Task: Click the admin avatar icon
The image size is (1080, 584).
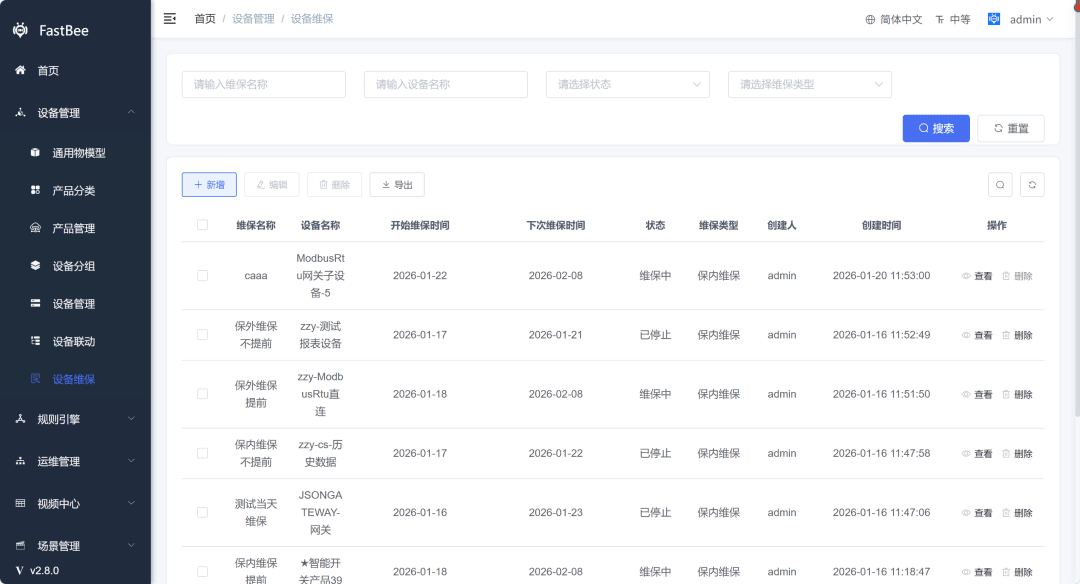Action: [x=994, y=19]
